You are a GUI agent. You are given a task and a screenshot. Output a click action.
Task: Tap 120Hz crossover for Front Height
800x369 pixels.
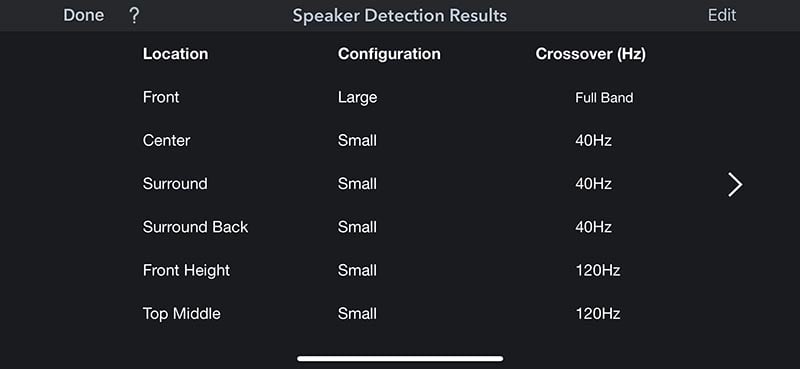[x=598, y=270]
